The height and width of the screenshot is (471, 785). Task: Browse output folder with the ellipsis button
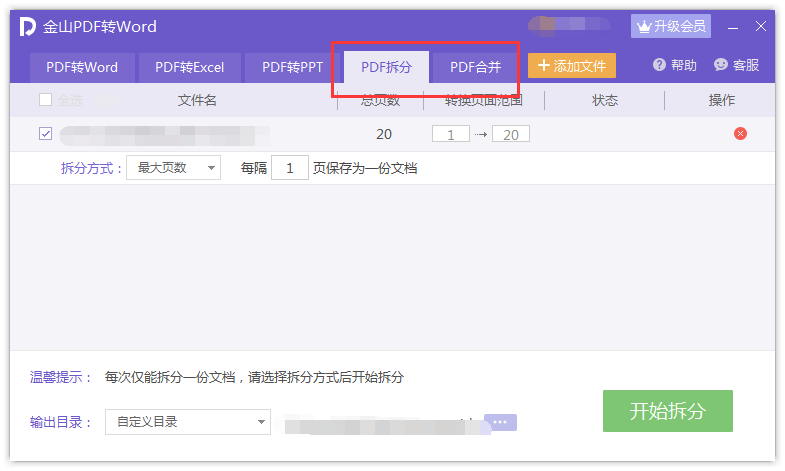pyautogui.click(x=500, y=422)
